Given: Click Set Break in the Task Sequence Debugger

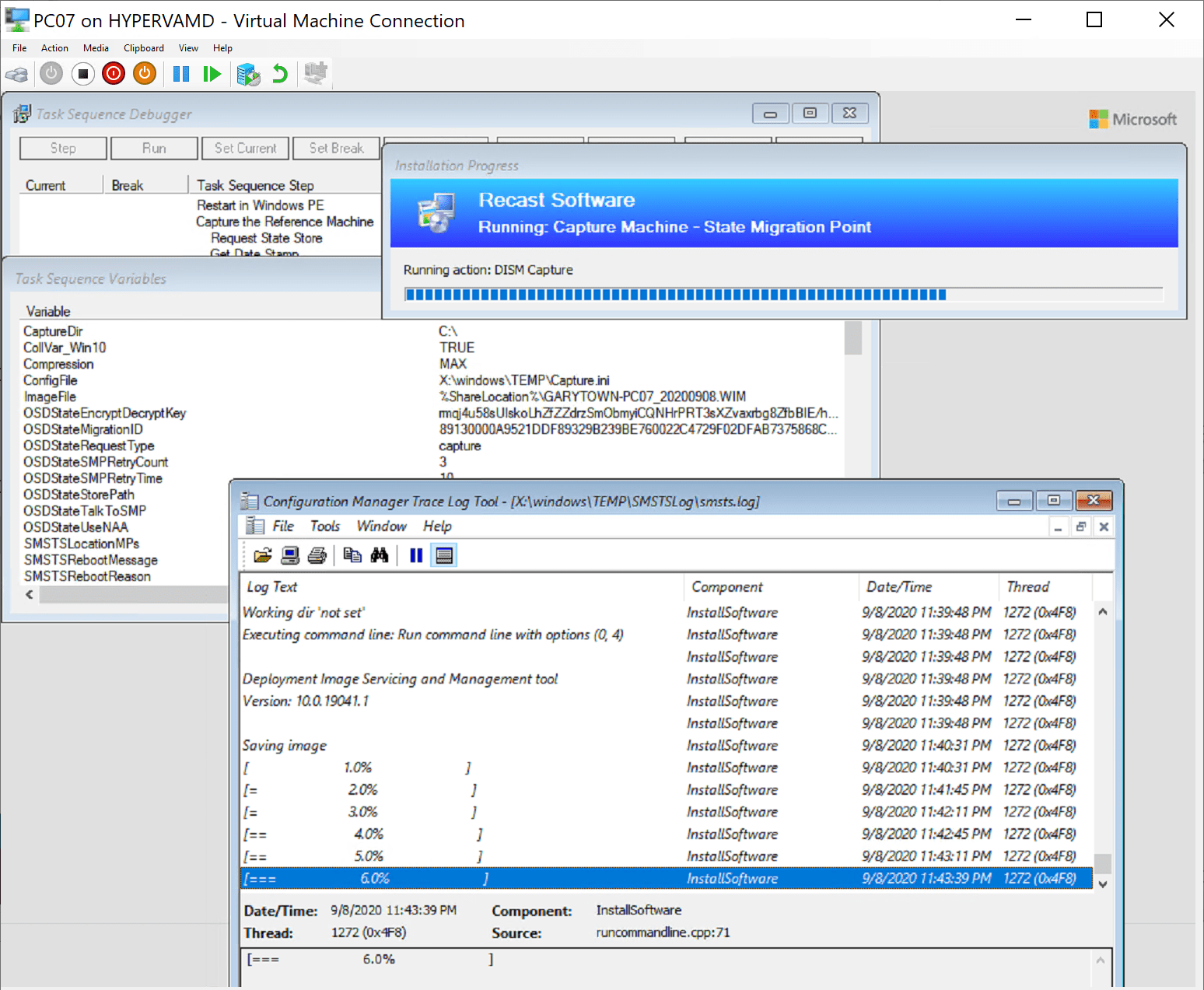Looking at the screenshot, I should (336, 148).
